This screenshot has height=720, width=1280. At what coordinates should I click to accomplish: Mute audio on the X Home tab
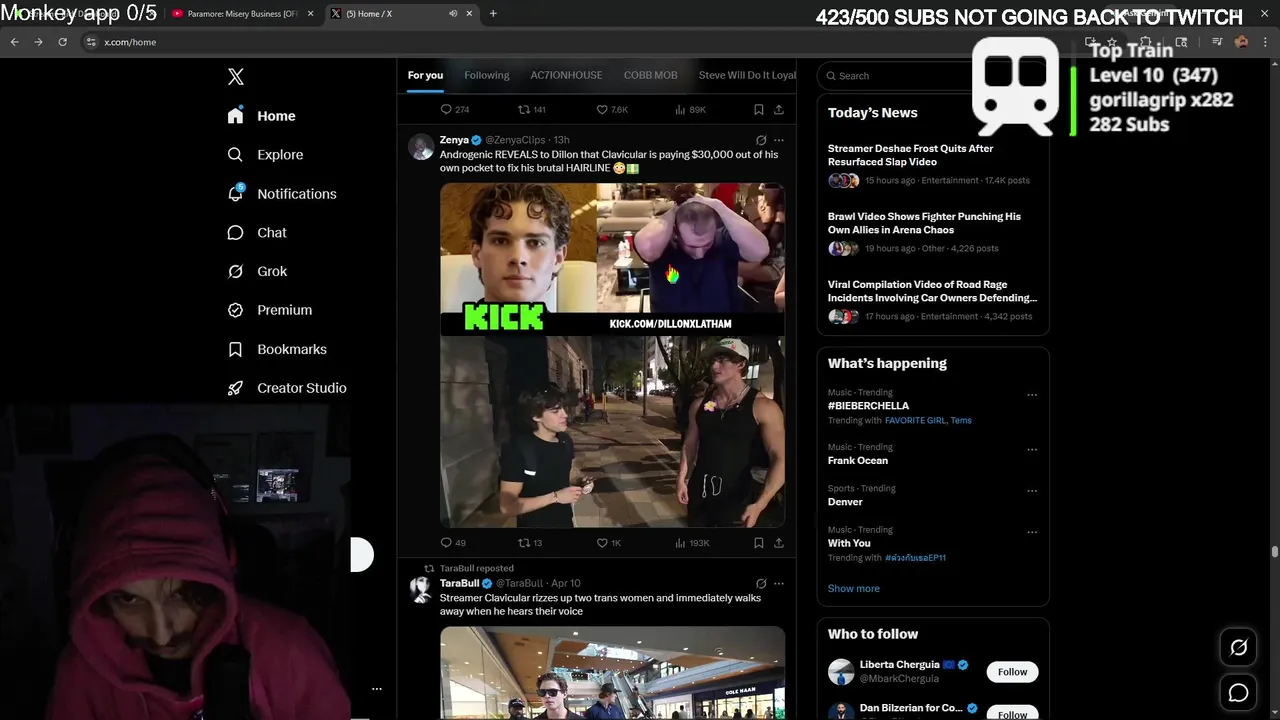(453, 13)
